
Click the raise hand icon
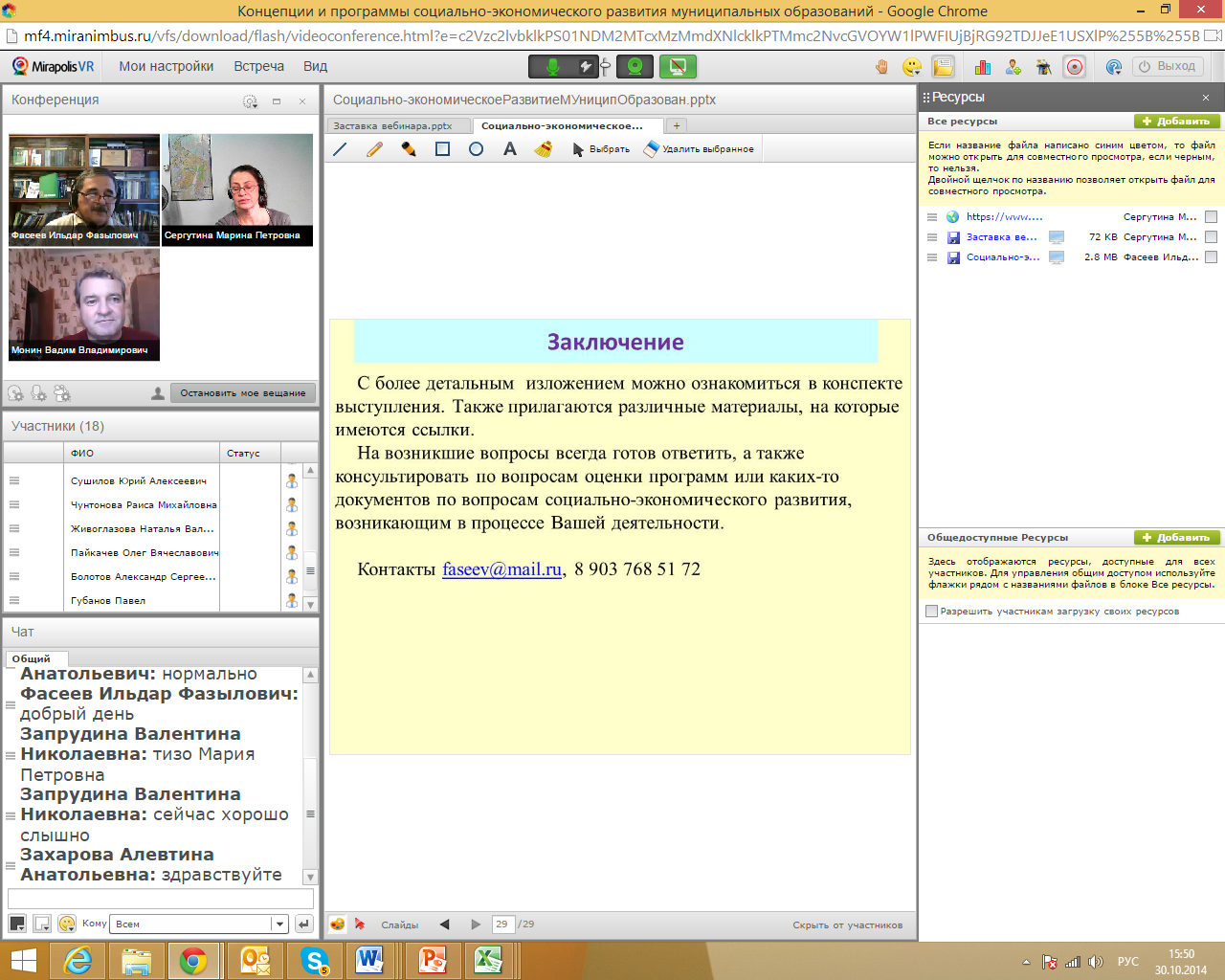pos(881,67)
